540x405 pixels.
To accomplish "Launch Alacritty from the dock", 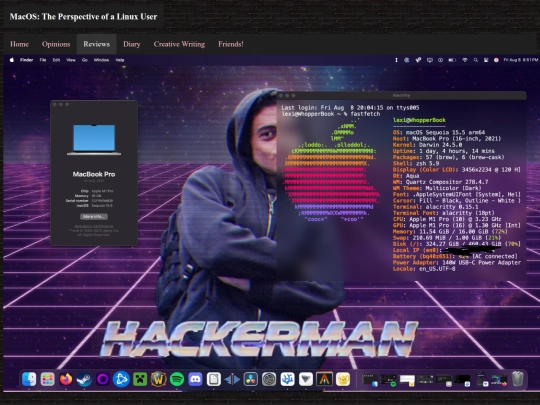I will click(324, 380).
